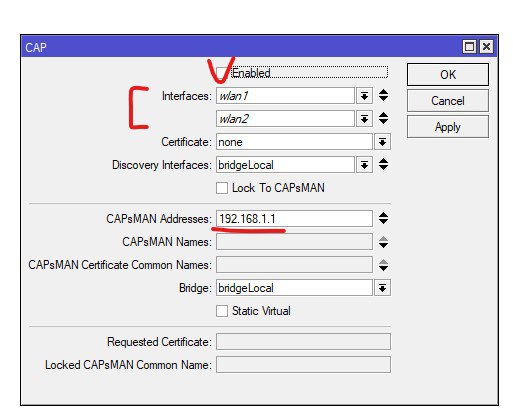Open the wlan1 interface dropdown arrow
513x418 pixels.
tap(364, 96)
